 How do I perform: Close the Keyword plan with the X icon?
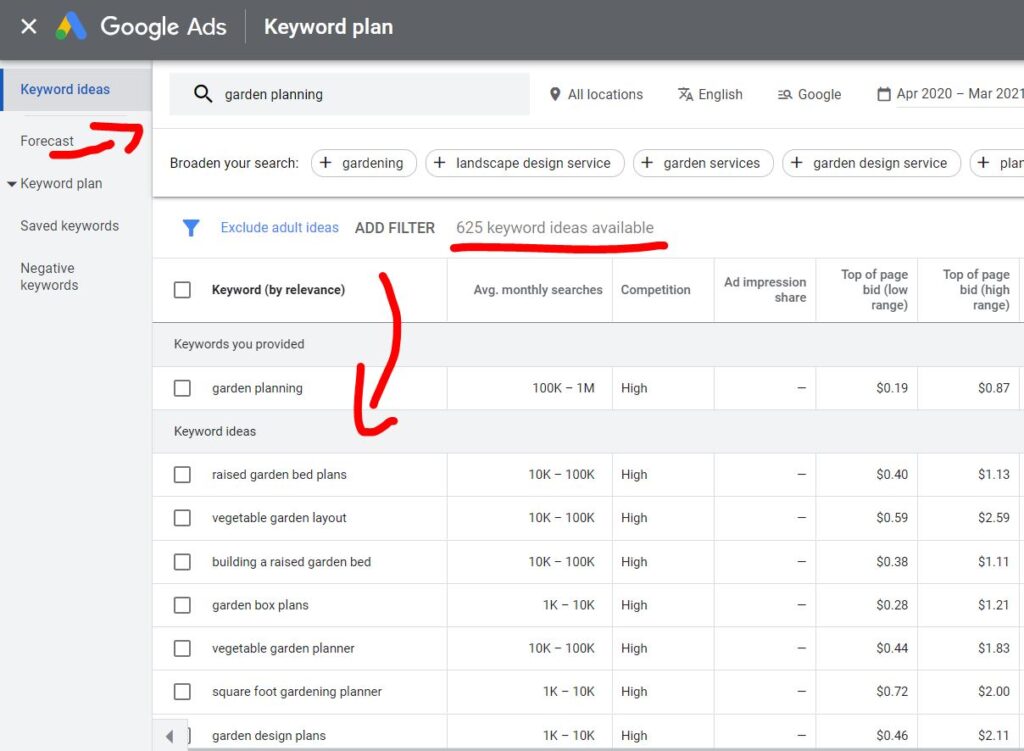point(28,26)
